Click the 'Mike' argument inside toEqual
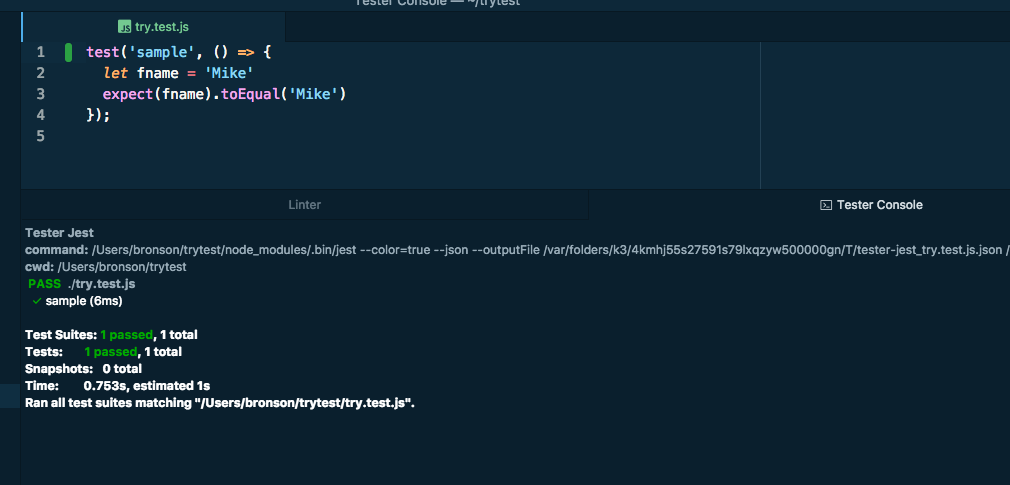 [313, 95]
